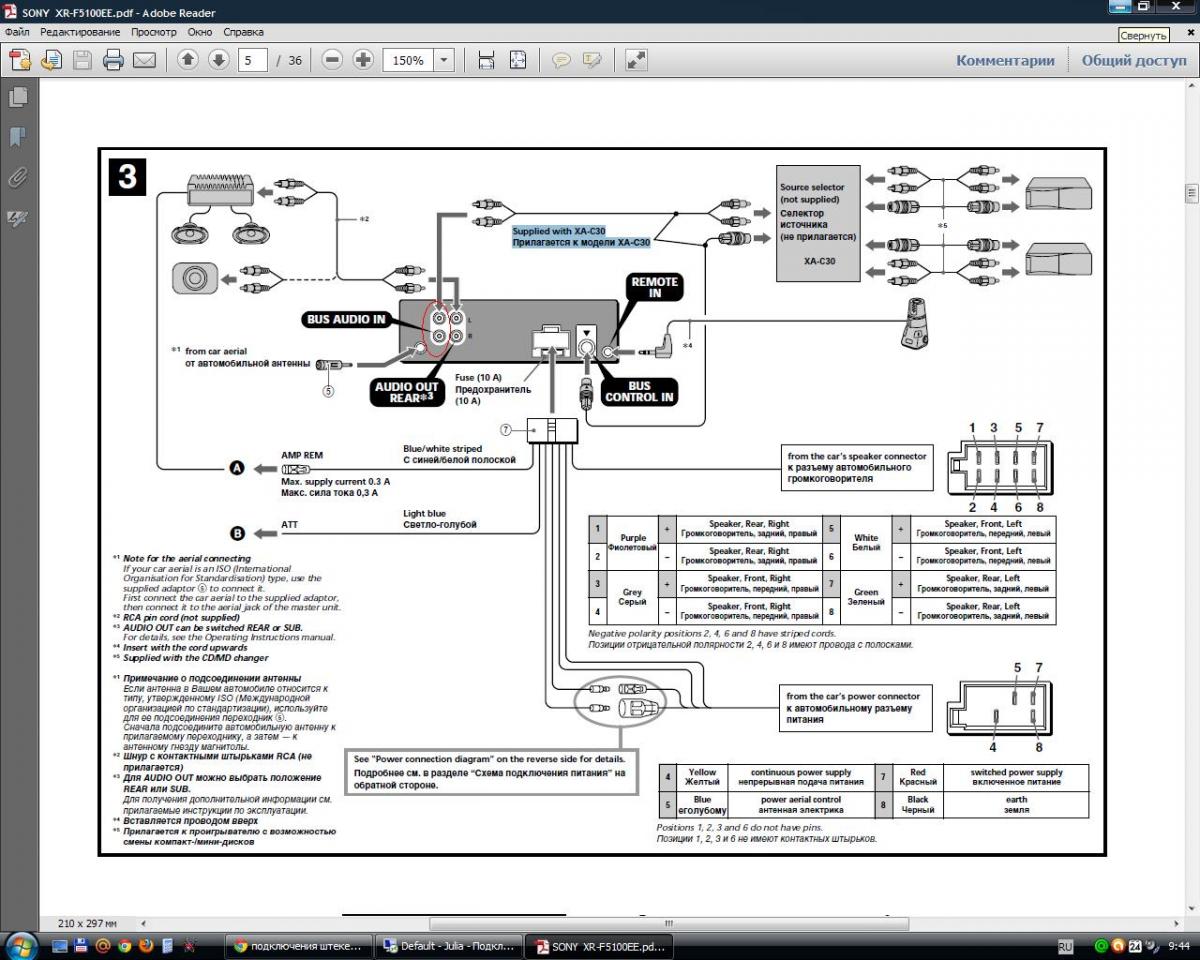
Task: Open the Просмотр menu
Action: coord(153,32)
